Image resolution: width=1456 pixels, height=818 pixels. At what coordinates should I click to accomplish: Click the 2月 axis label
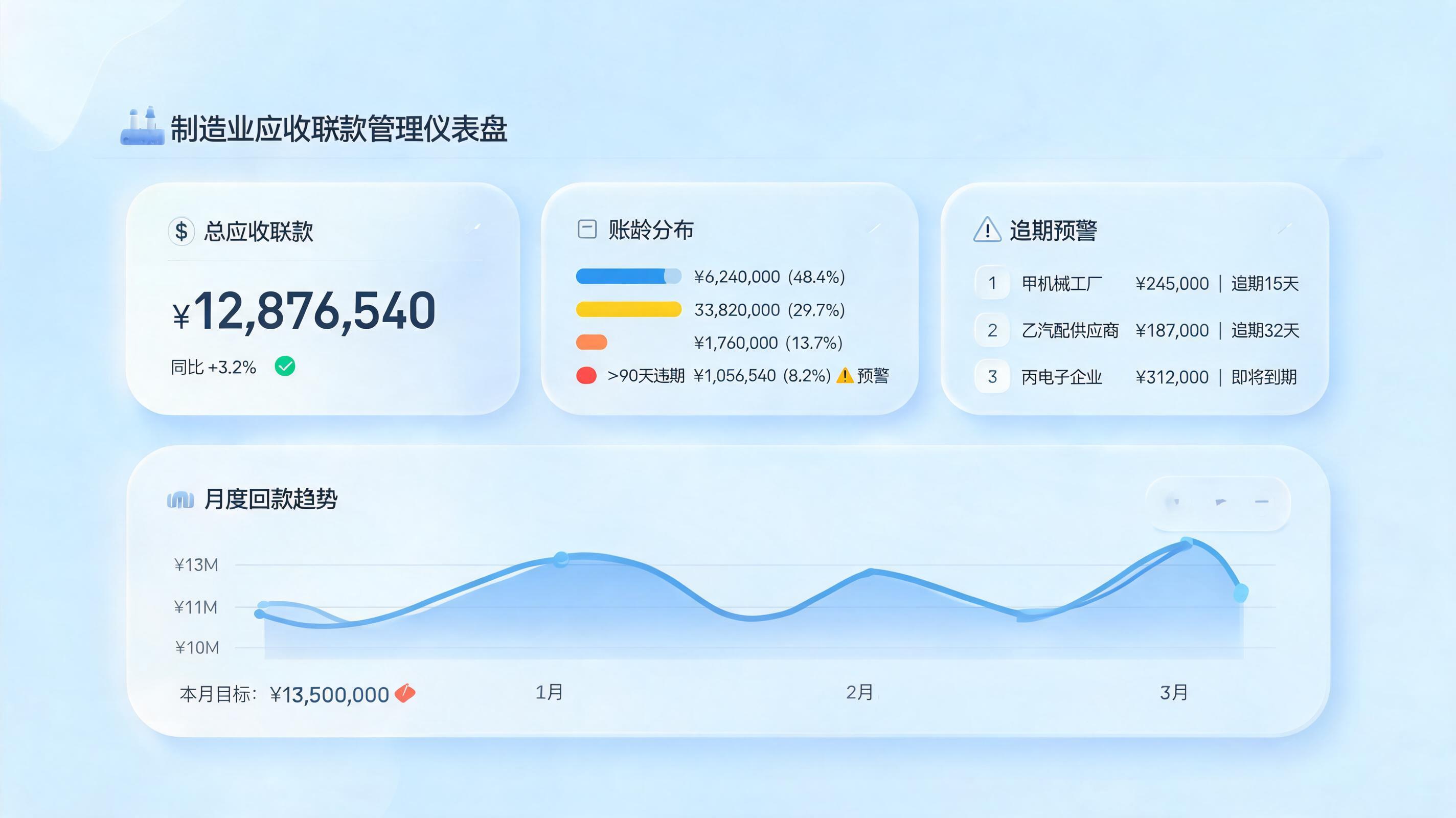[860, 692]
